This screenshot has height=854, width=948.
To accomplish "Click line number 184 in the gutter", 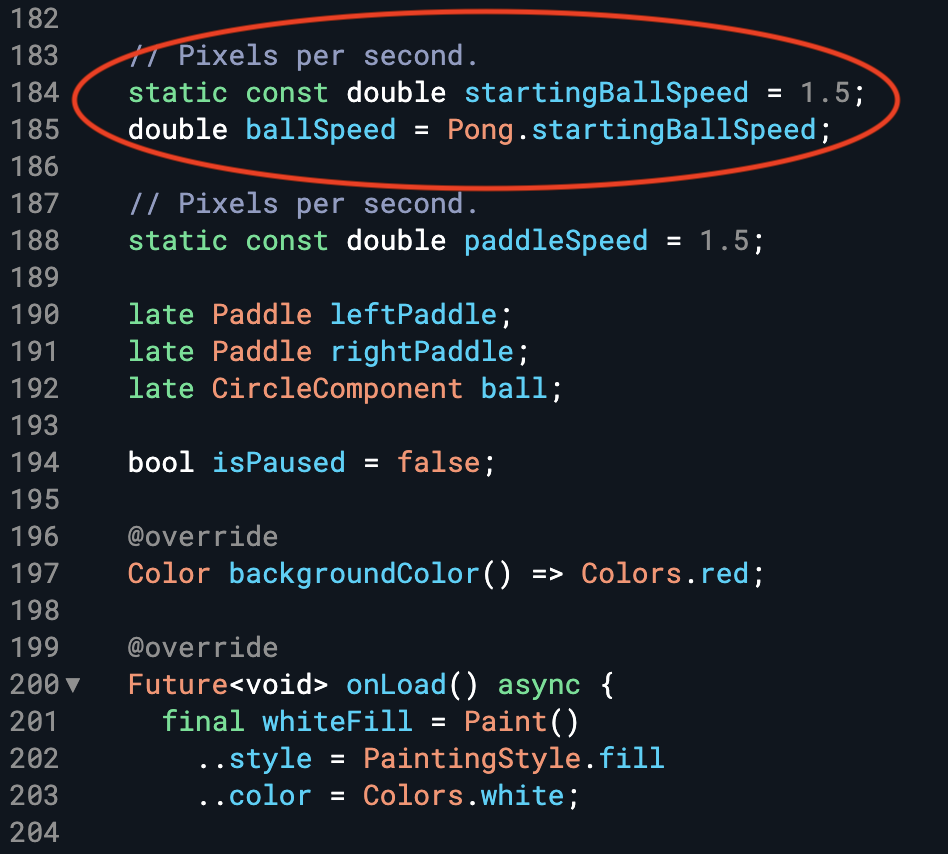I will pyautogui.click(x=33, y=93).
